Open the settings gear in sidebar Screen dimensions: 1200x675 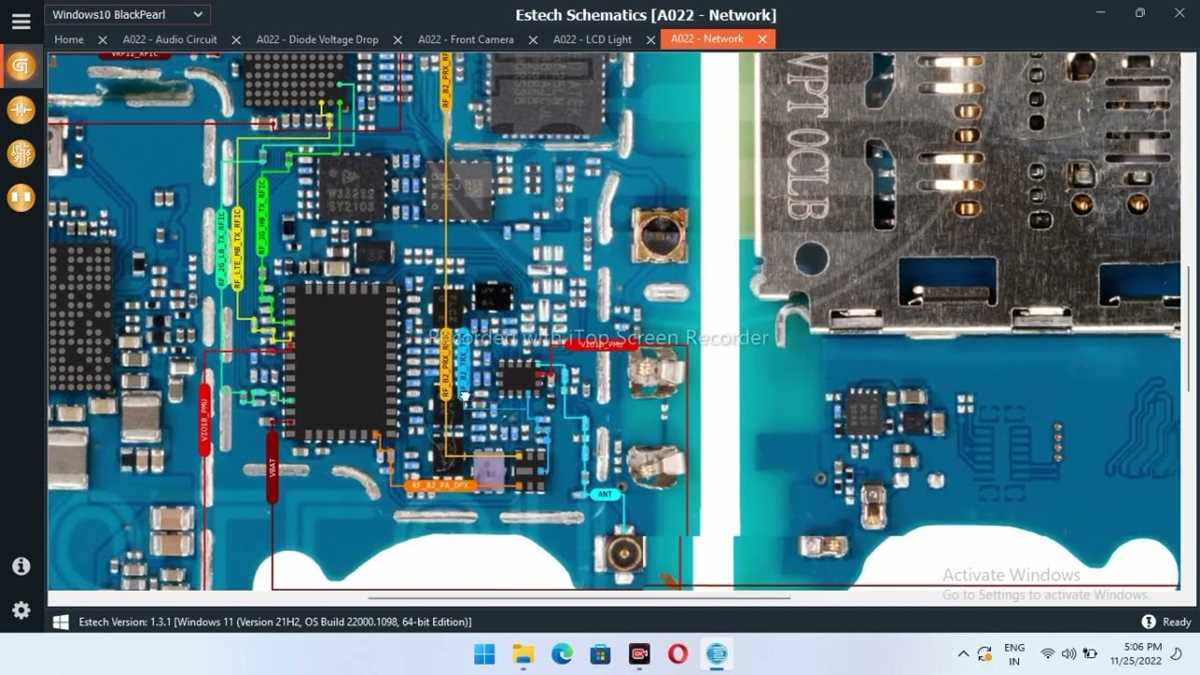21,610
